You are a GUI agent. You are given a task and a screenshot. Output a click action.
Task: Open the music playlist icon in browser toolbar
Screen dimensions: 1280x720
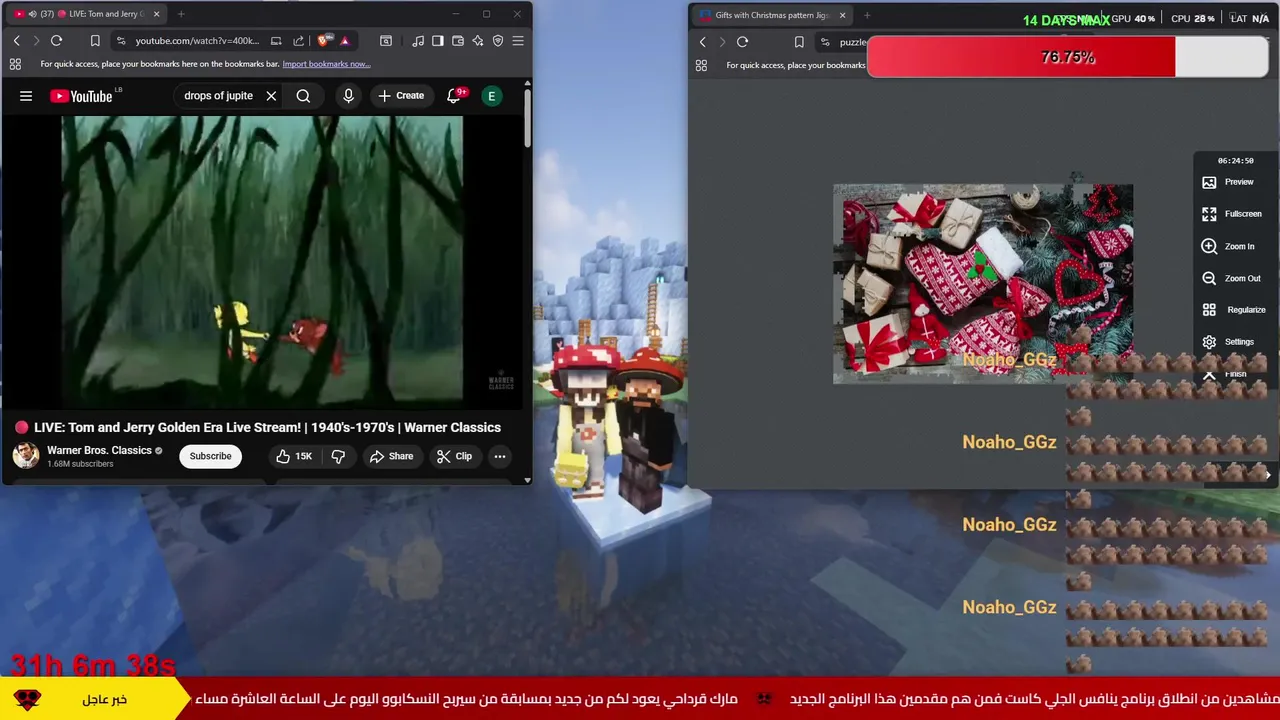[x=418, y=41]
